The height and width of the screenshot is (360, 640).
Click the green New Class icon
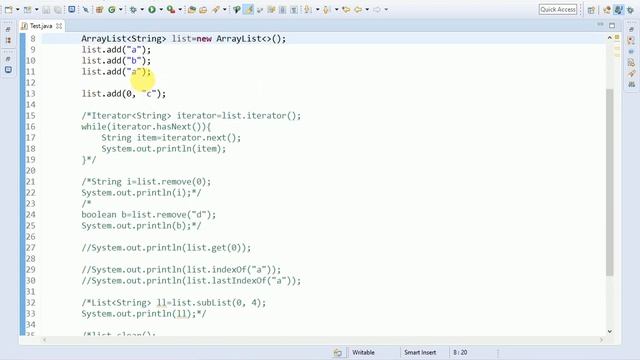[112, 9]
